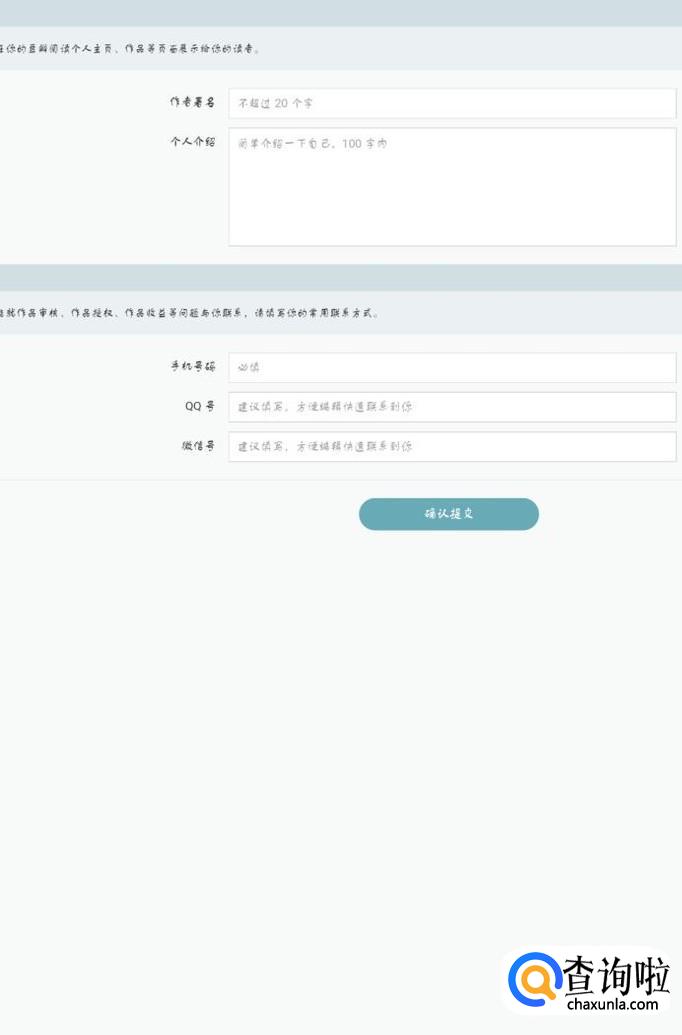Image resolution: width=682 pixels, height=1035 pixels.
Task: Click the description text about 常用联系方式
Action: tap(190, 313)
